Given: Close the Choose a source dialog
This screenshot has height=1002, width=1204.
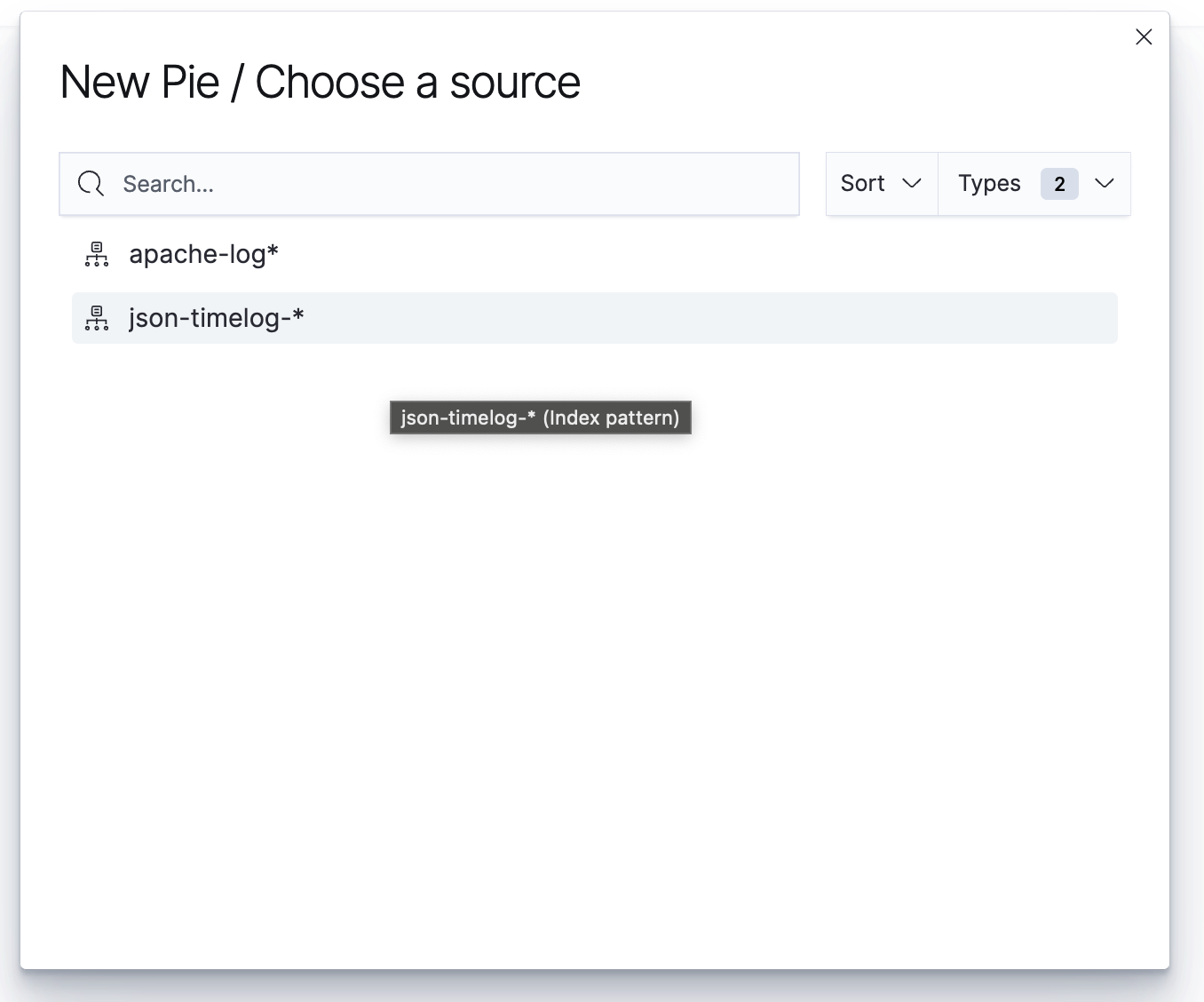Looking at the screenshot, I should point(1144,37).
